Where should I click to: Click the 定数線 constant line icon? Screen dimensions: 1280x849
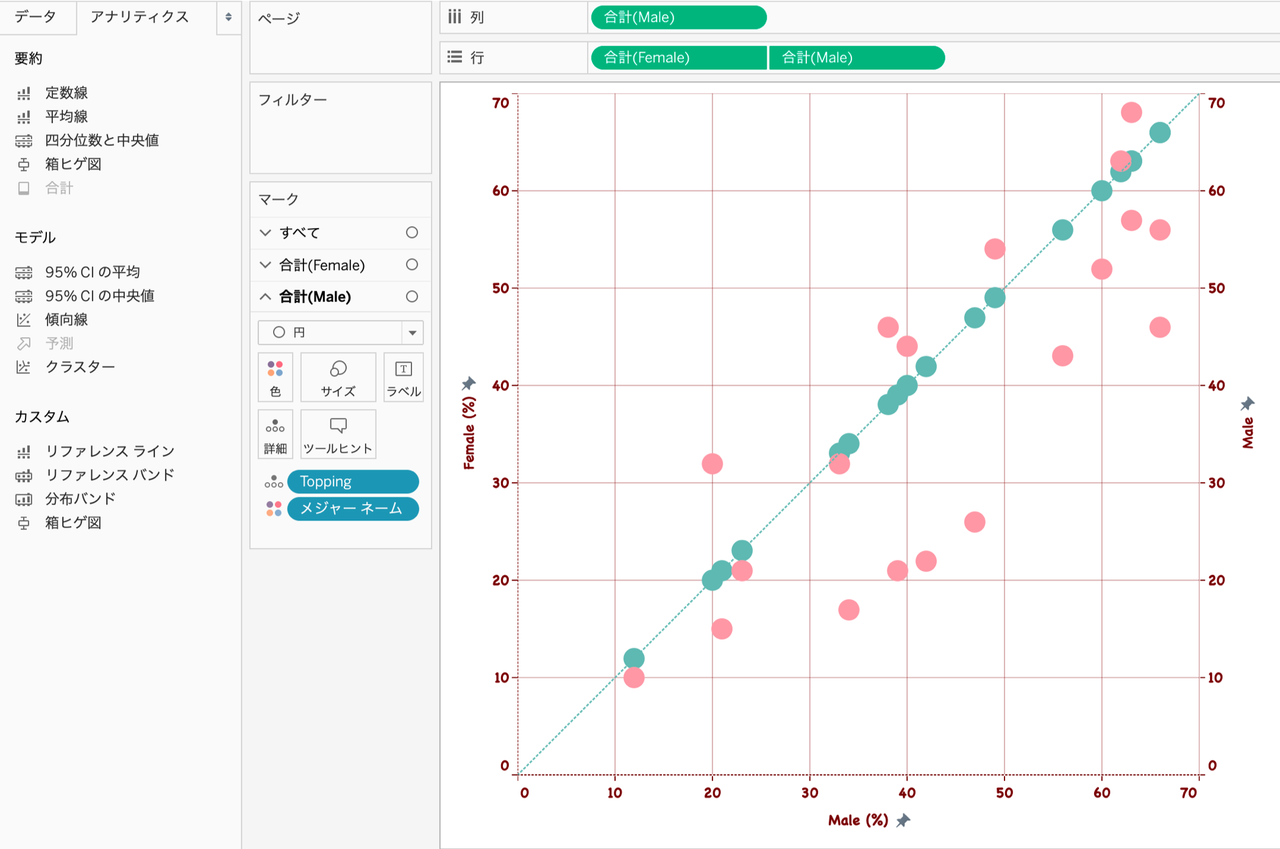pyautogui.click(x=24, y=93)
